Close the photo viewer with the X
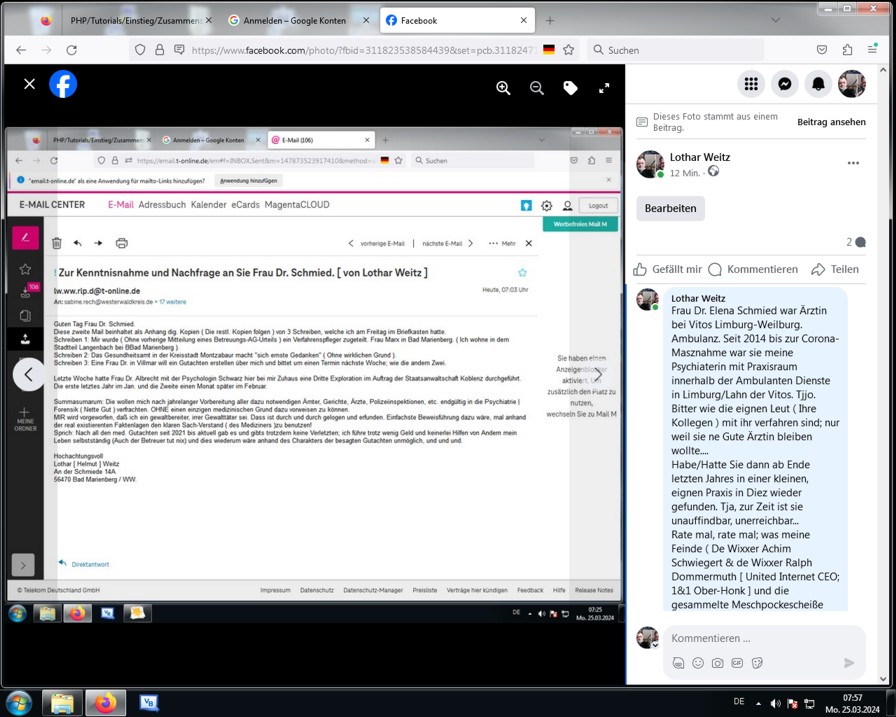The image size is (896, 717). 29,84
